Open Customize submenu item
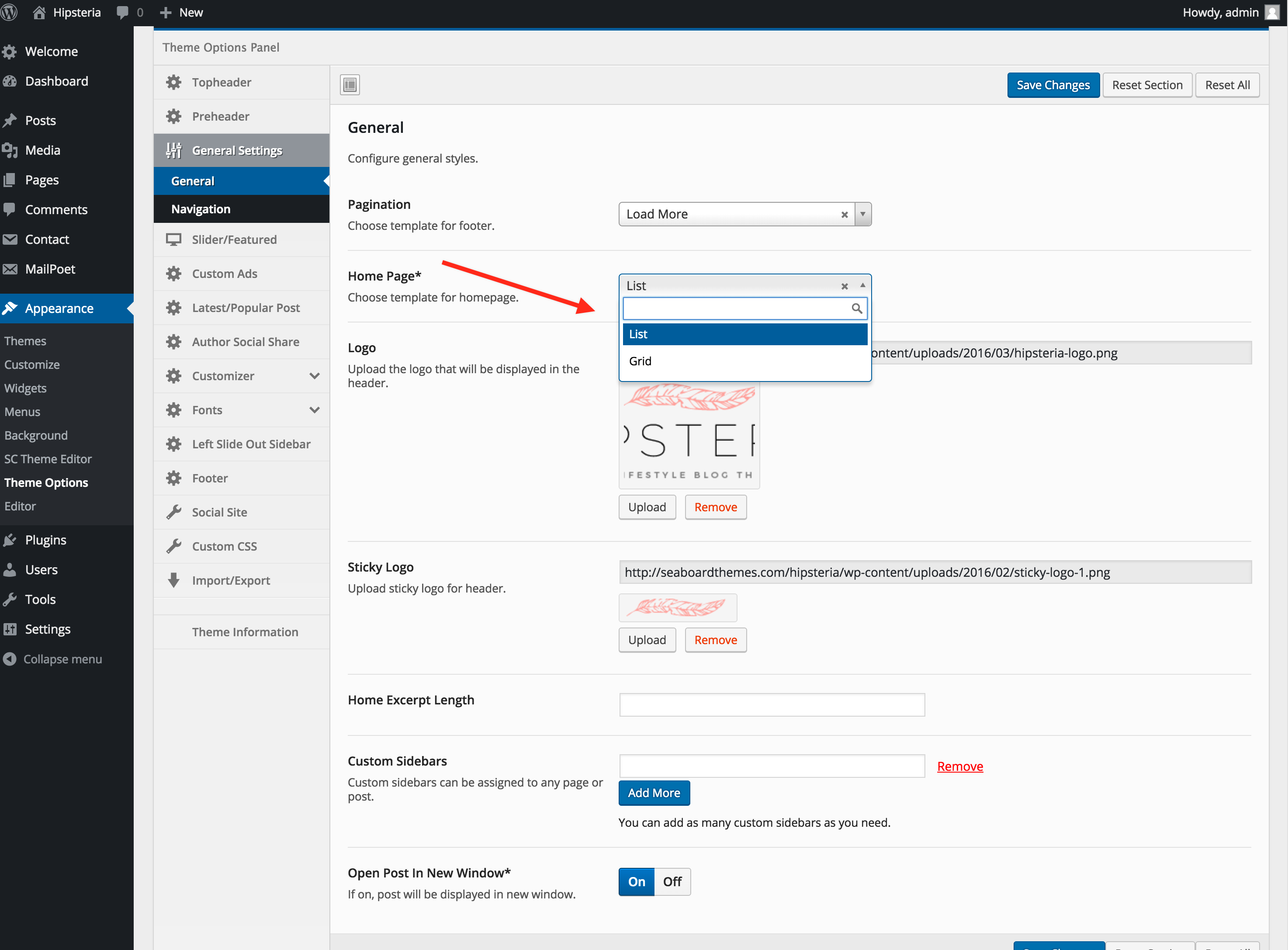1288x950 pixels. (31, 364)
